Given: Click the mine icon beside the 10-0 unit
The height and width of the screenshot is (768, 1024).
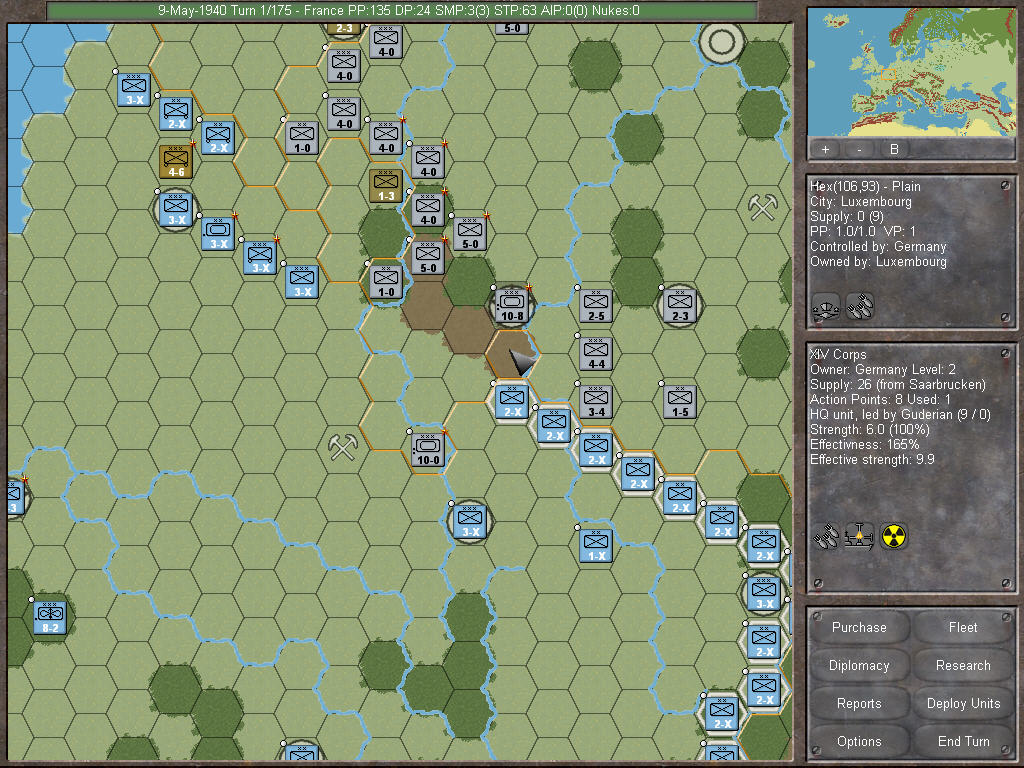Looking at the screenshot, I should (343, 447).
